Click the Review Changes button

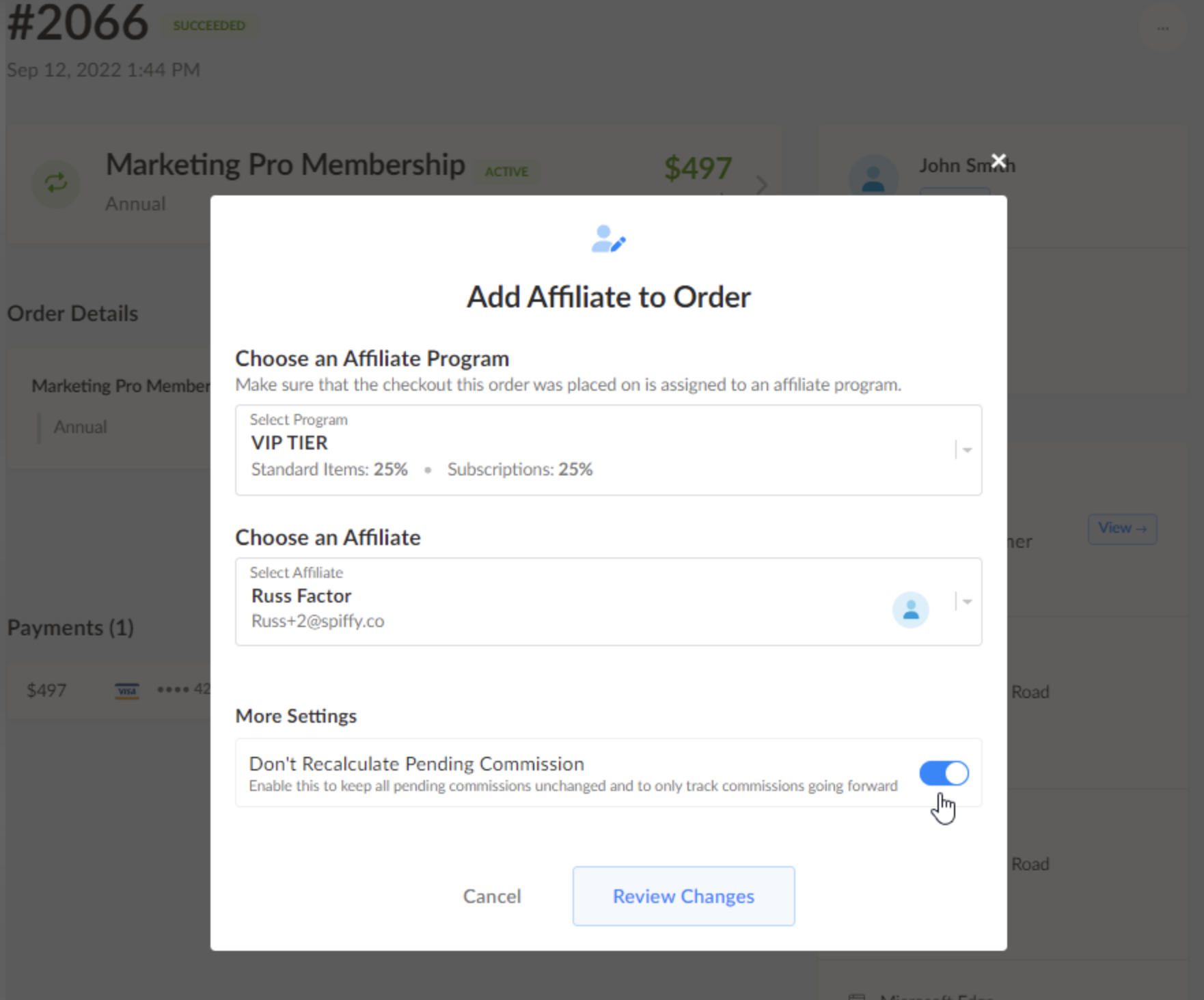point(683,896)
